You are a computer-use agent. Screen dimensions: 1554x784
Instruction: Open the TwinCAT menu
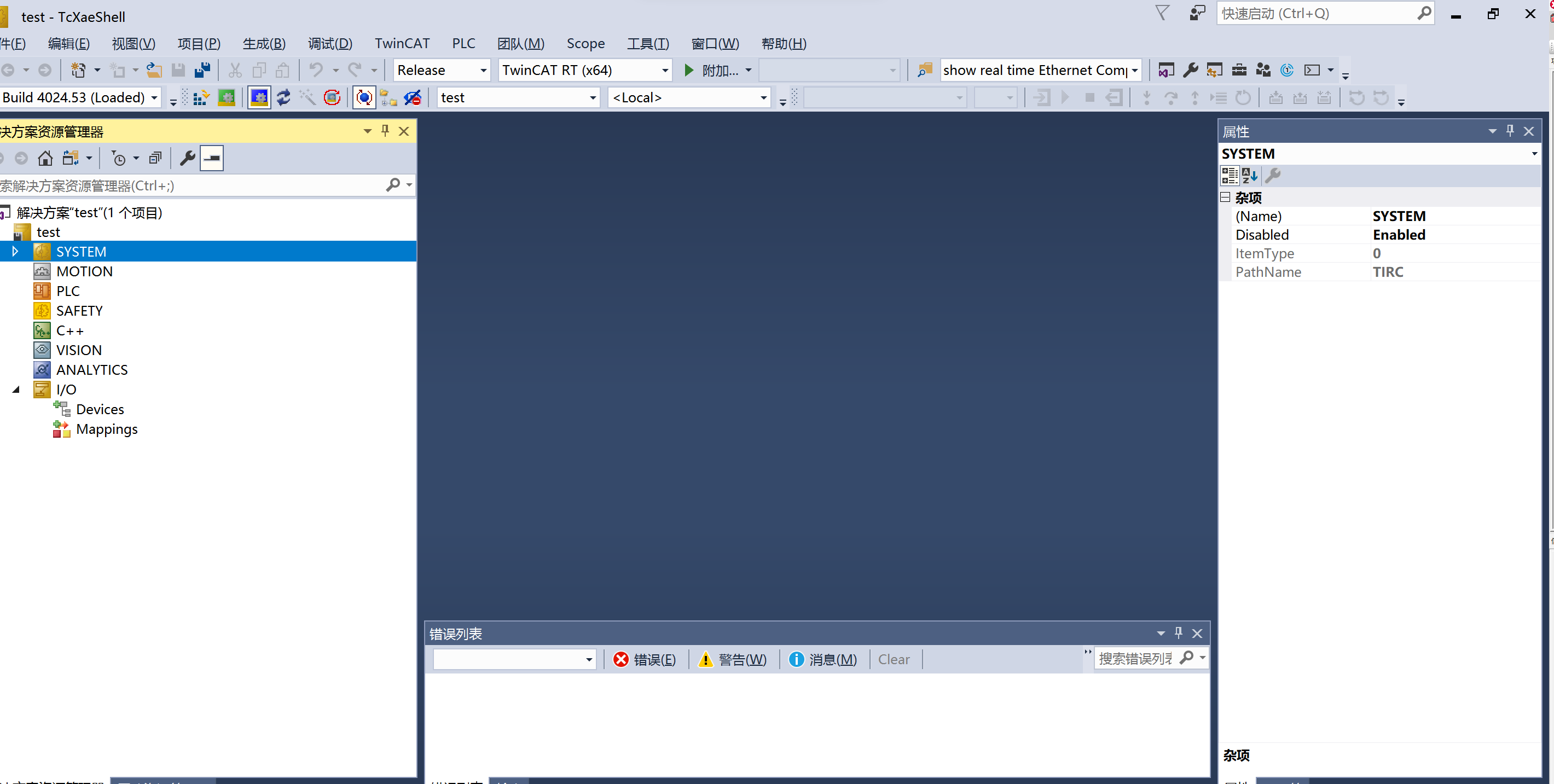402,43
